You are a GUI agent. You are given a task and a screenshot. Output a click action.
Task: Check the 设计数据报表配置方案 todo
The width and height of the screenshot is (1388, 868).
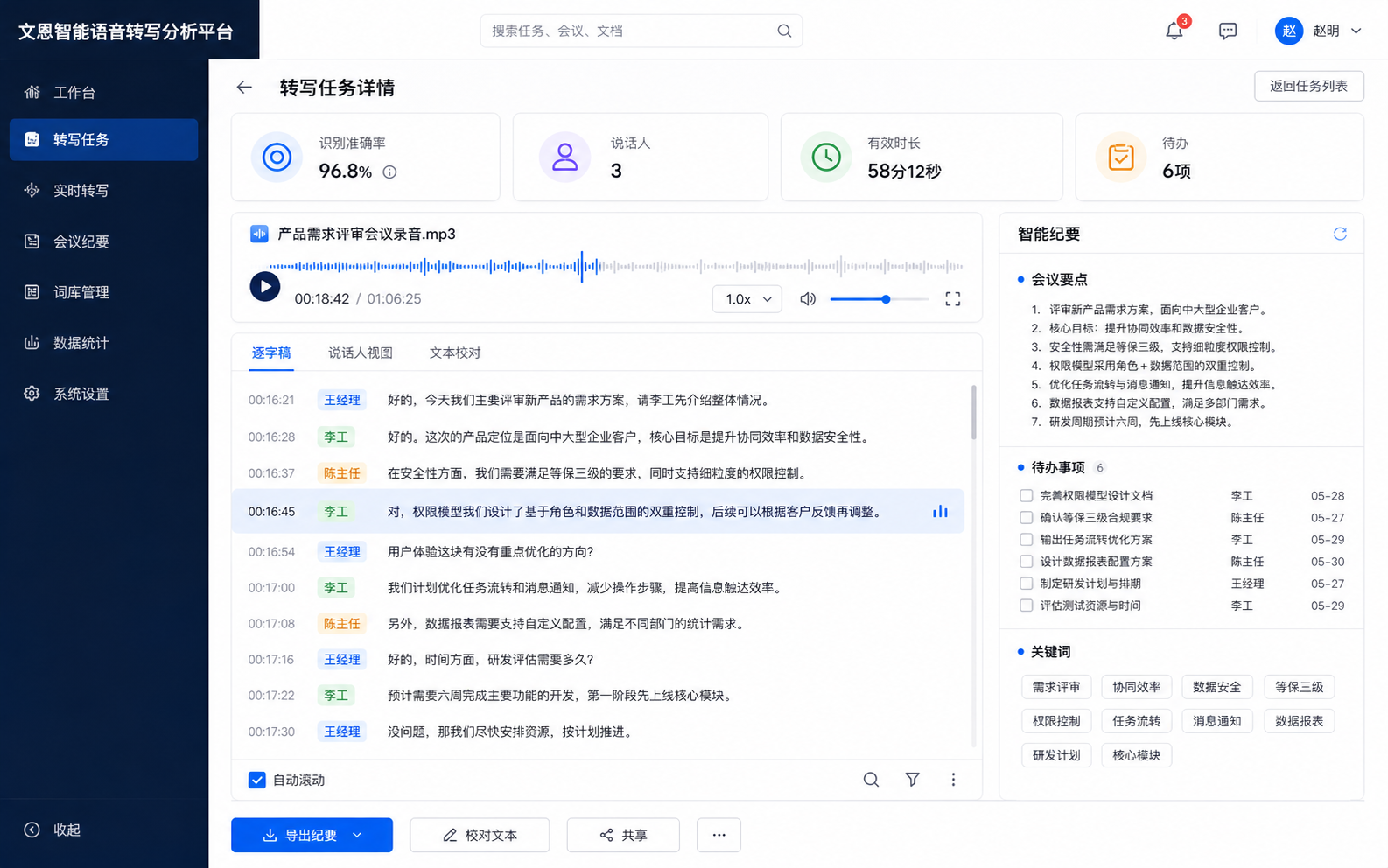(x=1027, y=561)
